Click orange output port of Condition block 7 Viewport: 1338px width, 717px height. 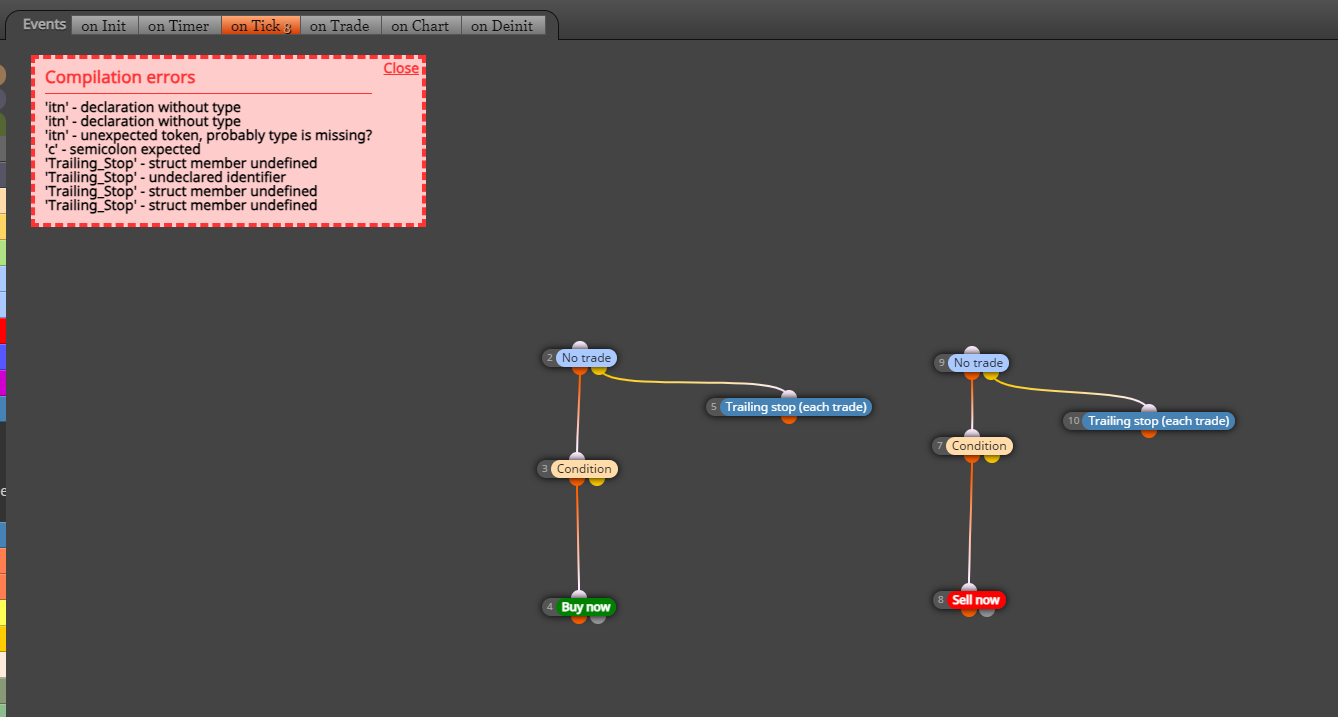tap(972, 458)
